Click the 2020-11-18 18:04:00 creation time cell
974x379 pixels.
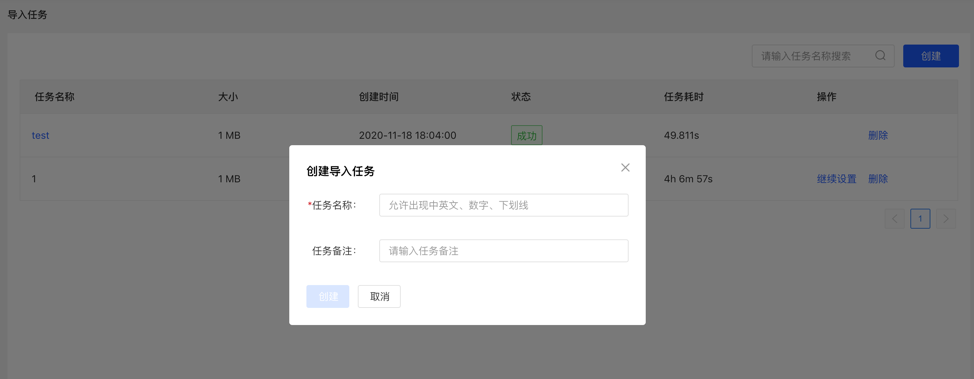(407, 135)
